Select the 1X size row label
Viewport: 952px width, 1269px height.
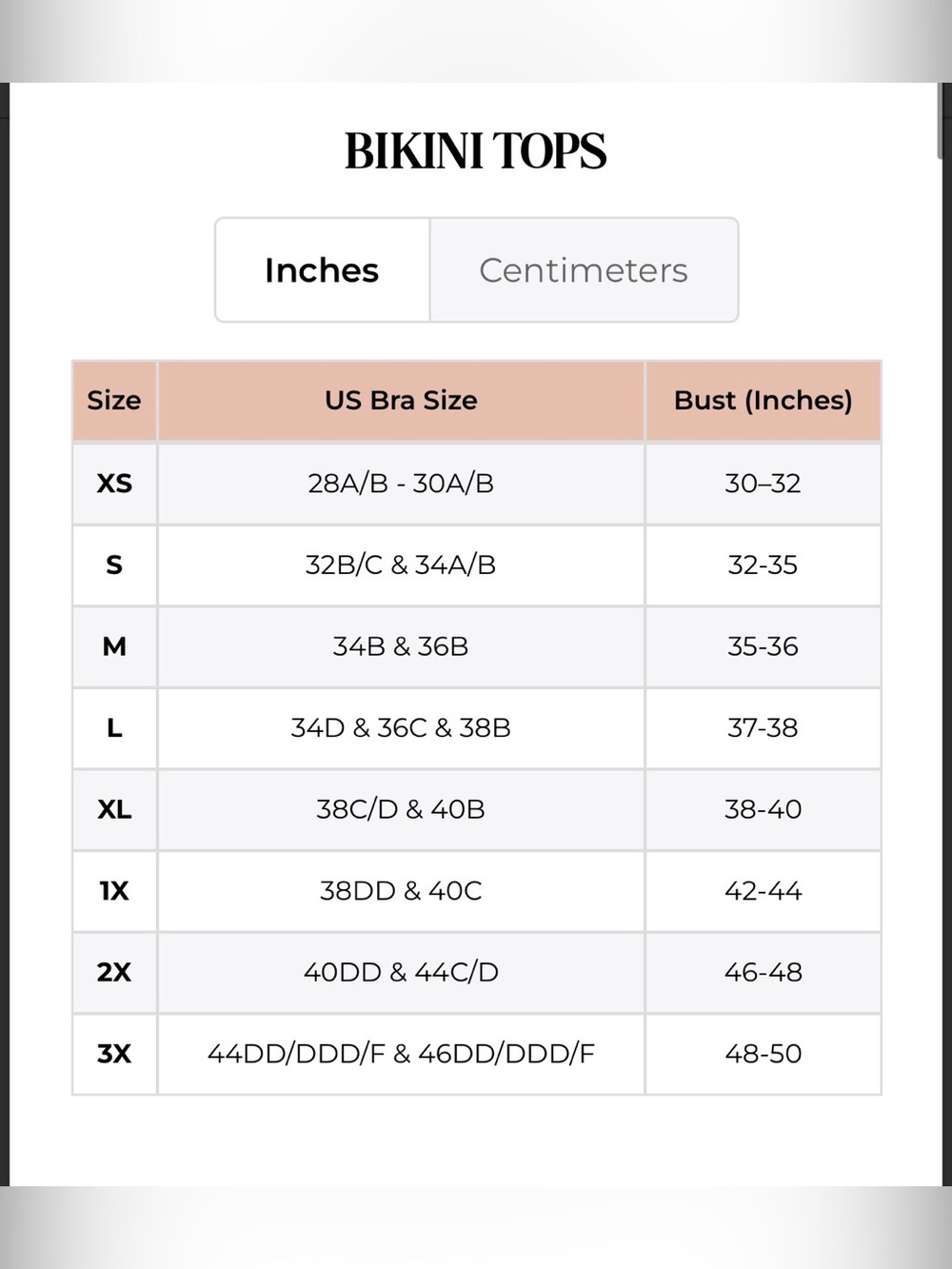[114, 891]
